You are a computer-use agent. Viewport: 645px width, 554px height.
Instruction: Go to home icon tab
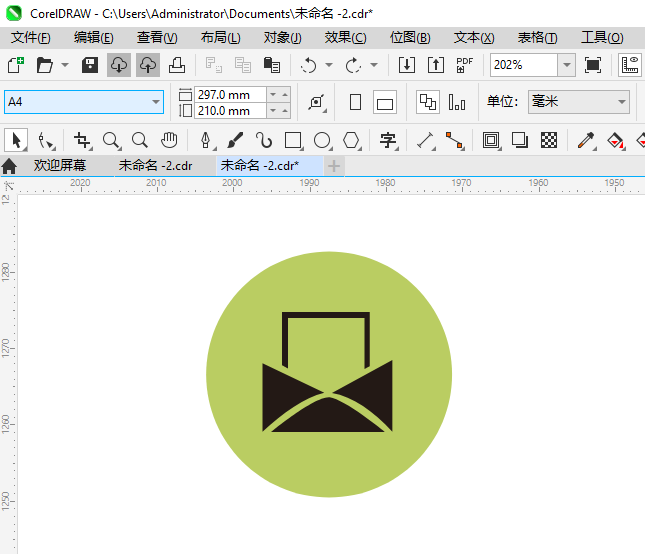click(9, 166)
